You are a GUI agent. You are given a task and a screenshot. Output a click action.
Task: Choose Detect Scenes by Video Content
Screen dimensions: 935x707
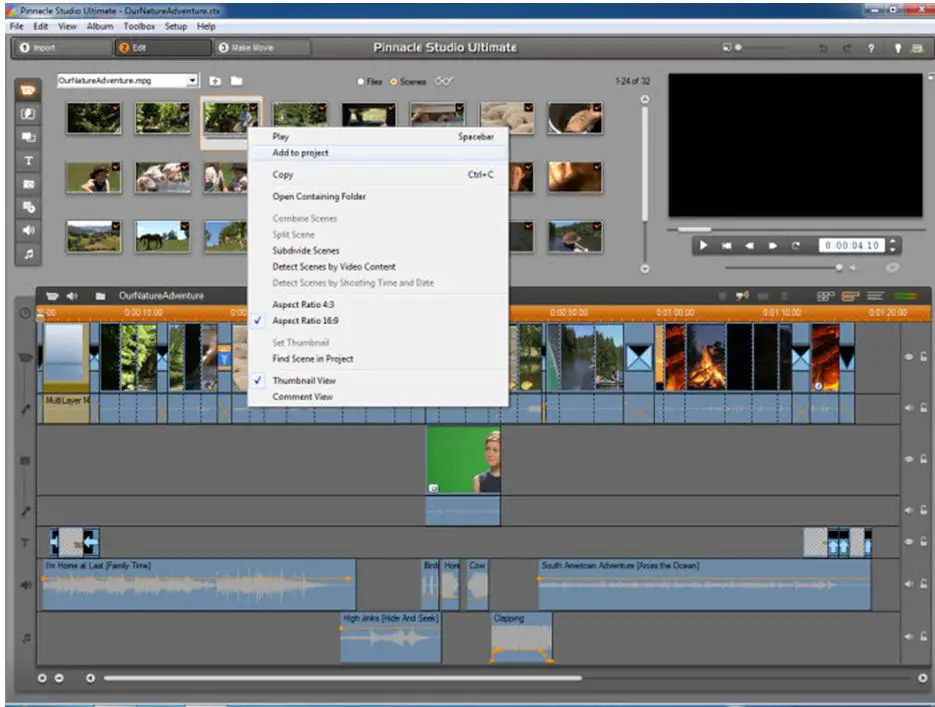tap(378, 266)
